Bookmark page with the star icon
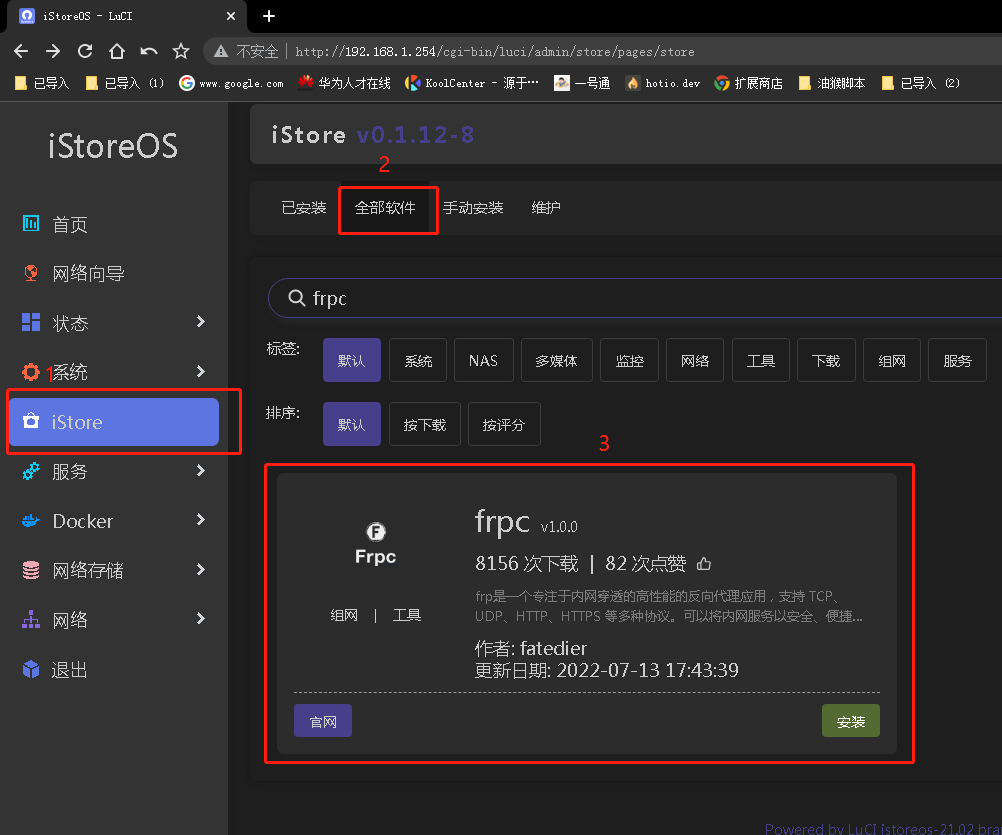Viewport: 1002px width, 835px height. coord(181,51)
